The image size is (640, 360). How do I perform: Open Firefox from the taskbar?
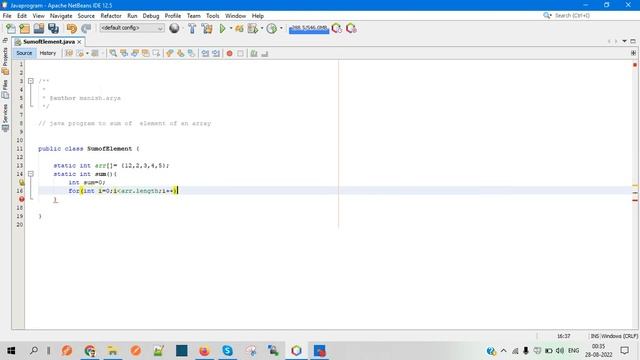click(x=204, y=351)
